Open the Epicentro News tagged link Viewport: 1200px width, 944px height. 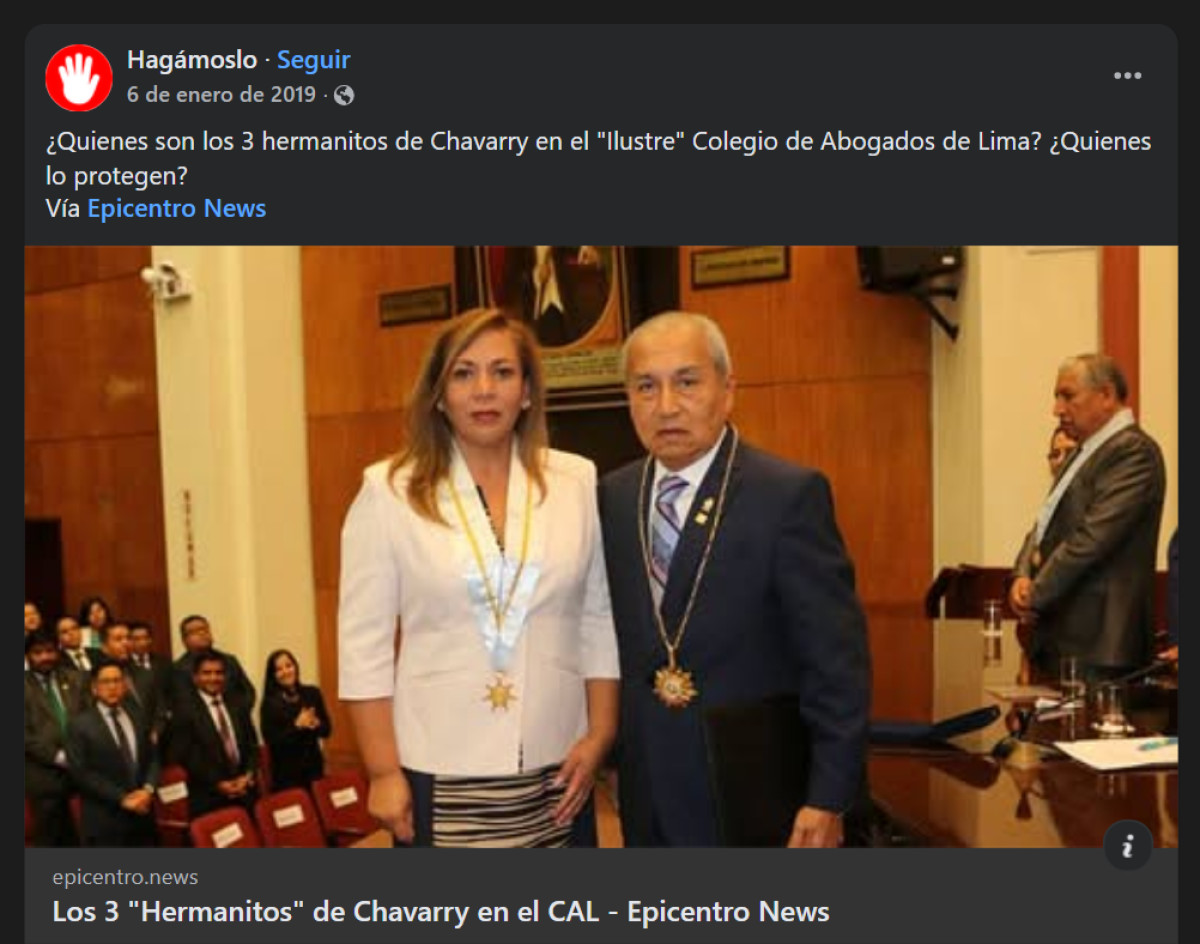tap(177, 209)
